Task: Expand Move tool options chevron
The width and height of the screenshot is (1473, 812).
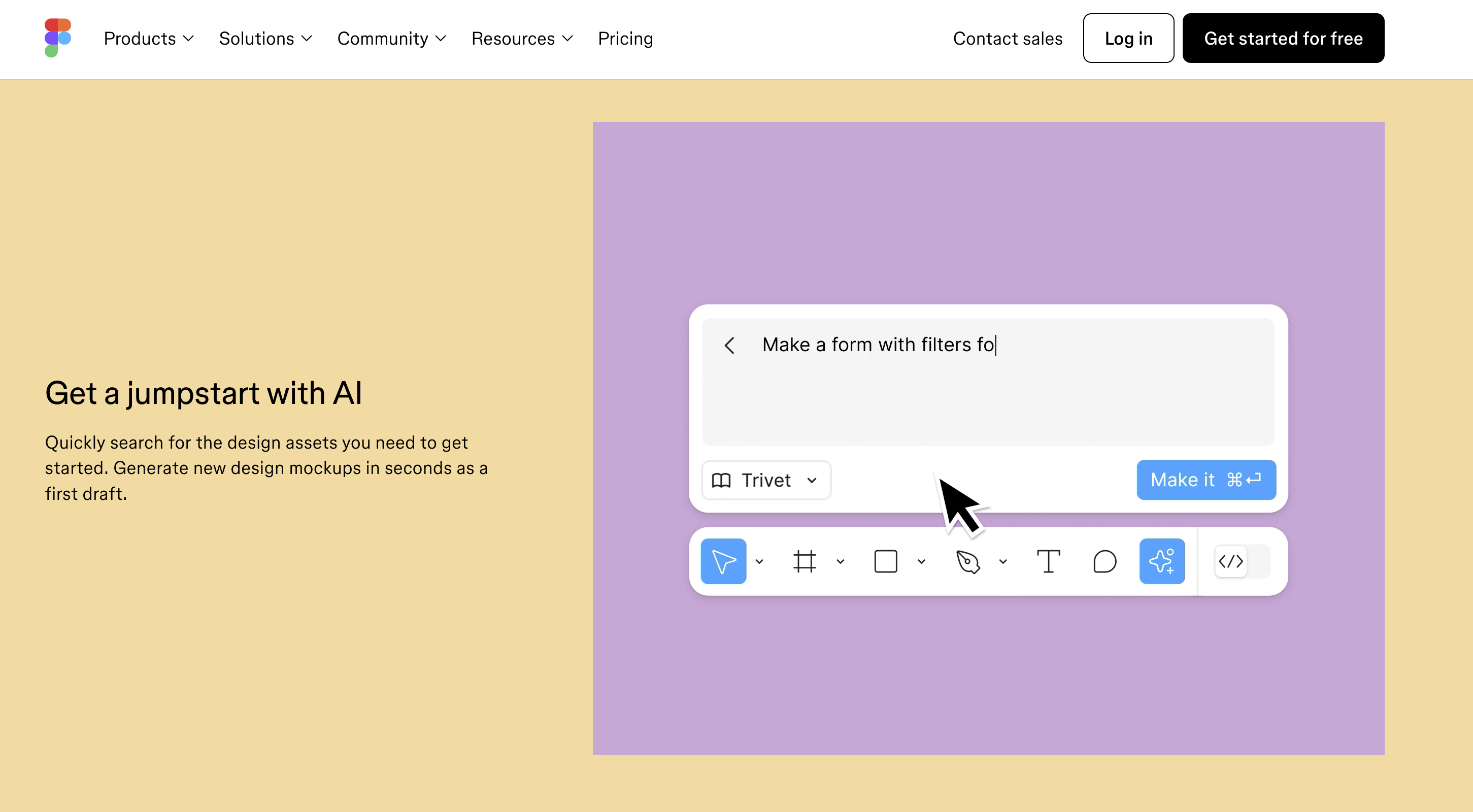Action: tap(759, 561)
